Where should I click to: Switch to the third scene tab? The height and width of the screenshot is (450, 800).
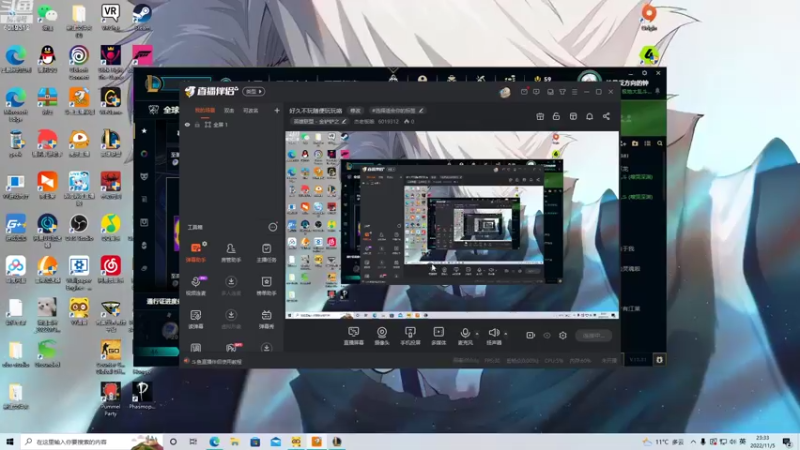pyautogui.click(x=251, y=111)
